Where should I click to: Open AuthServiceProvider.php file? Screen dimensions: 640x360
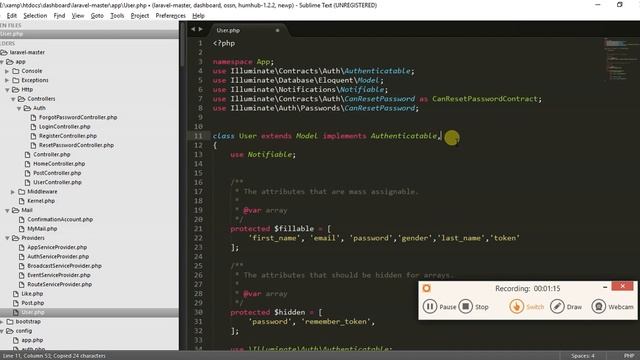(58, 257)
